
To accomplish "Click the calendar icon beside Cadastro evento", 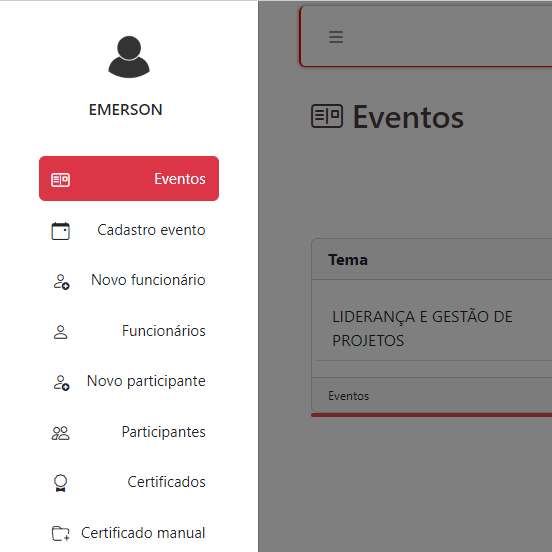I will [x=61, y=231].
